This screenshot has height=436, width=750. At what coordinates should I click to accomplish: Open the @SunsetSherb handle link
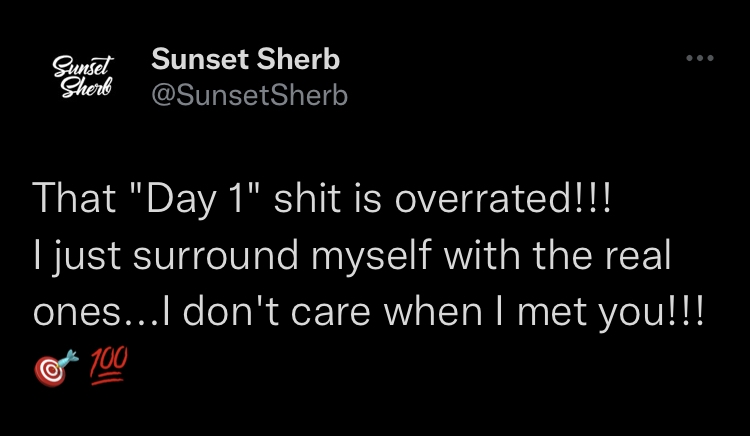(249, 95)
